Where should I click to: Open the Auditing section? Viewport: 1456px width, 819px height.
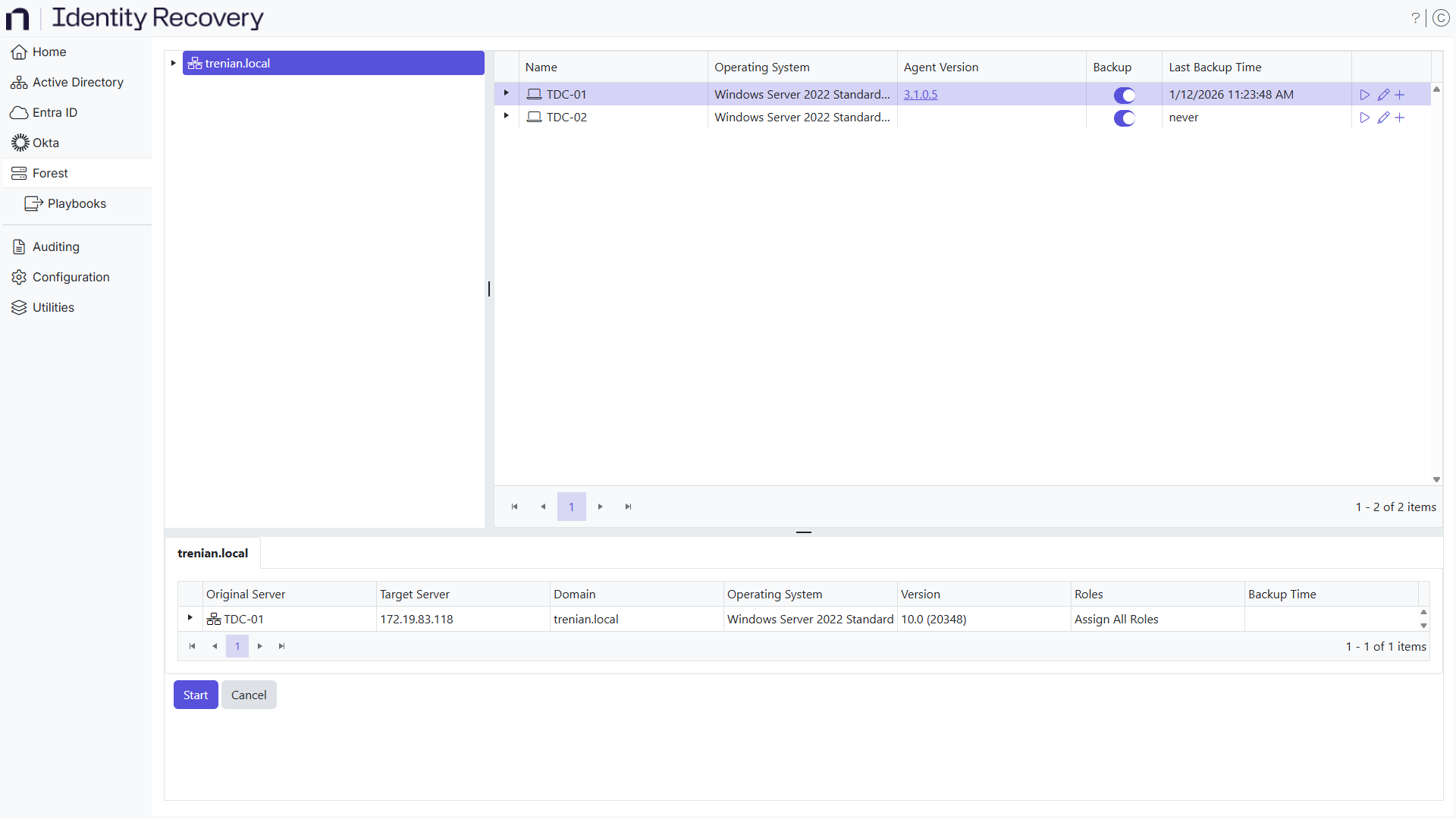55,246
